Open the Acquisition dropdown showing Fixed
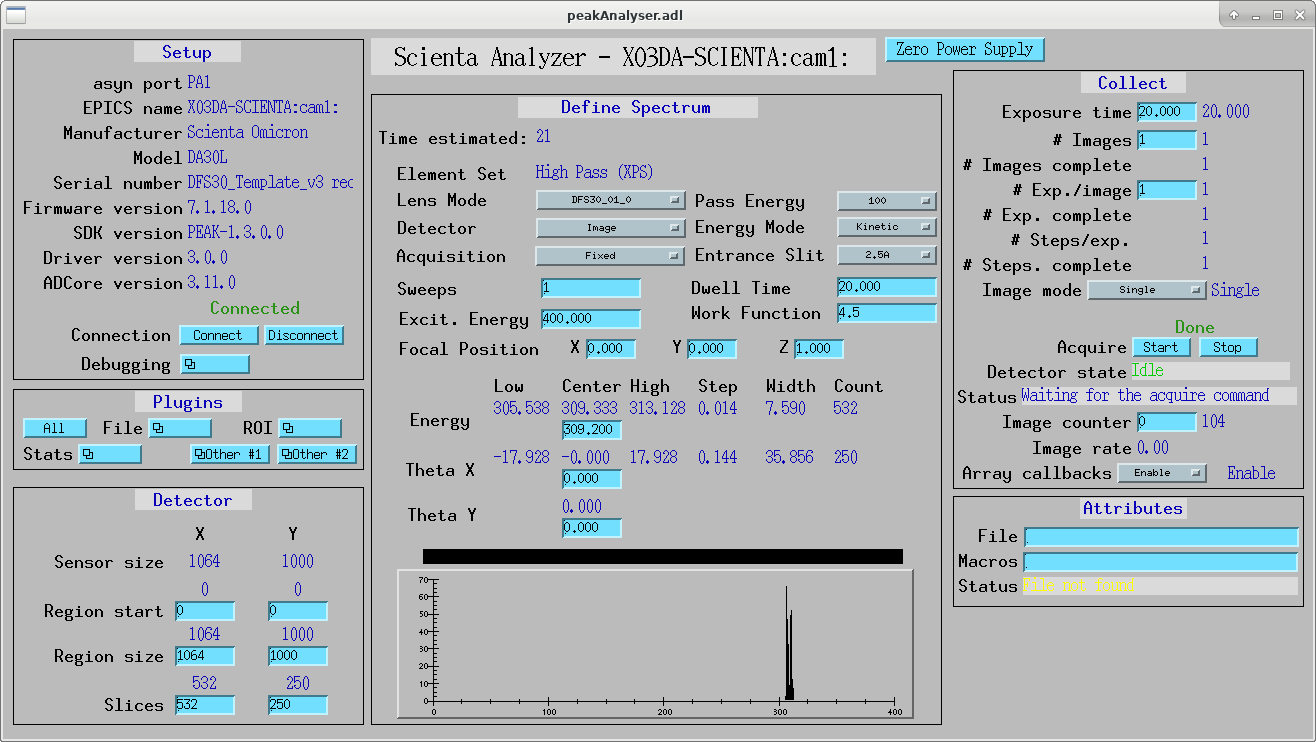Screen dimensions: 1316x742 tap(610, 256)
